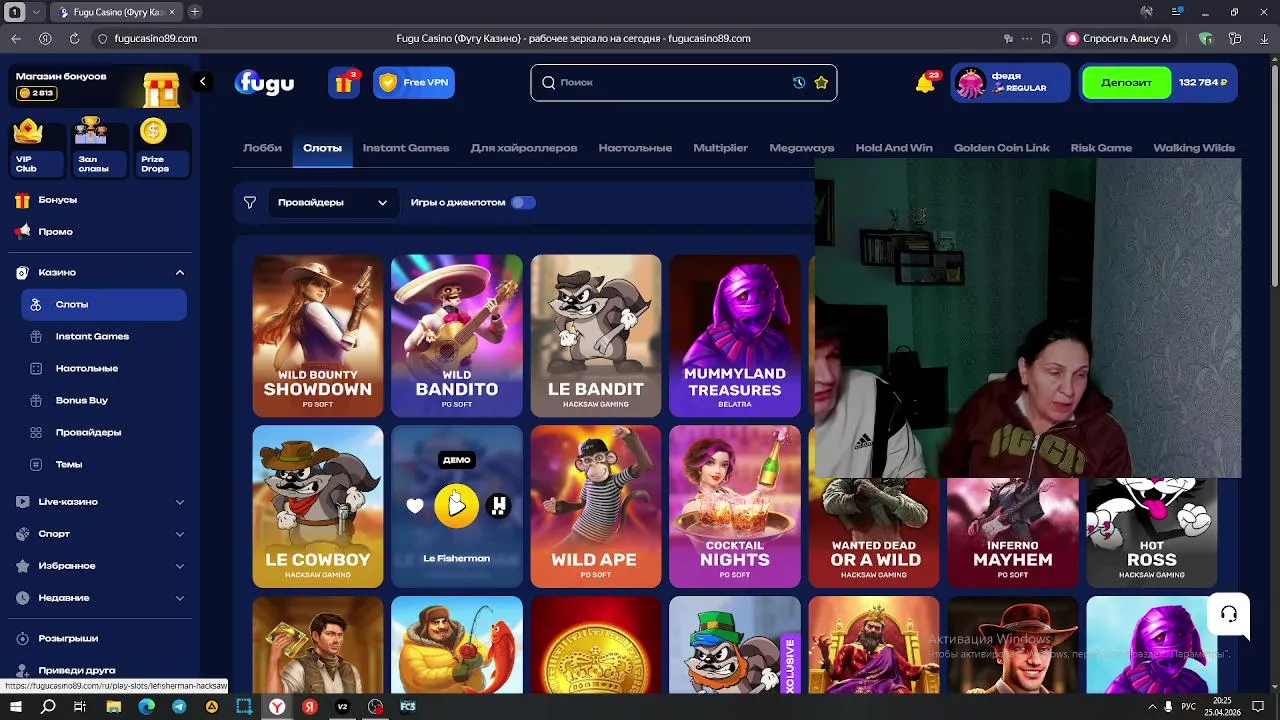Open Le Cowboy game thumbnail
This screenshot has height=720, width=1280.
pyautogui.click(x=318, y=507)
